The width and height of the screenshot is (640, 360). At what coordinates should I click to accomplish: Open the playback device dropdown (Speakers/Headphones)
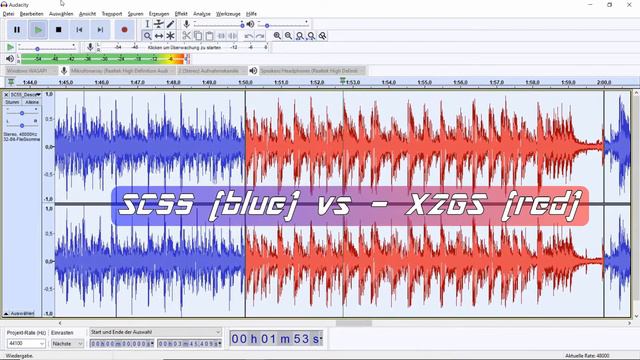tap(312, 71)
